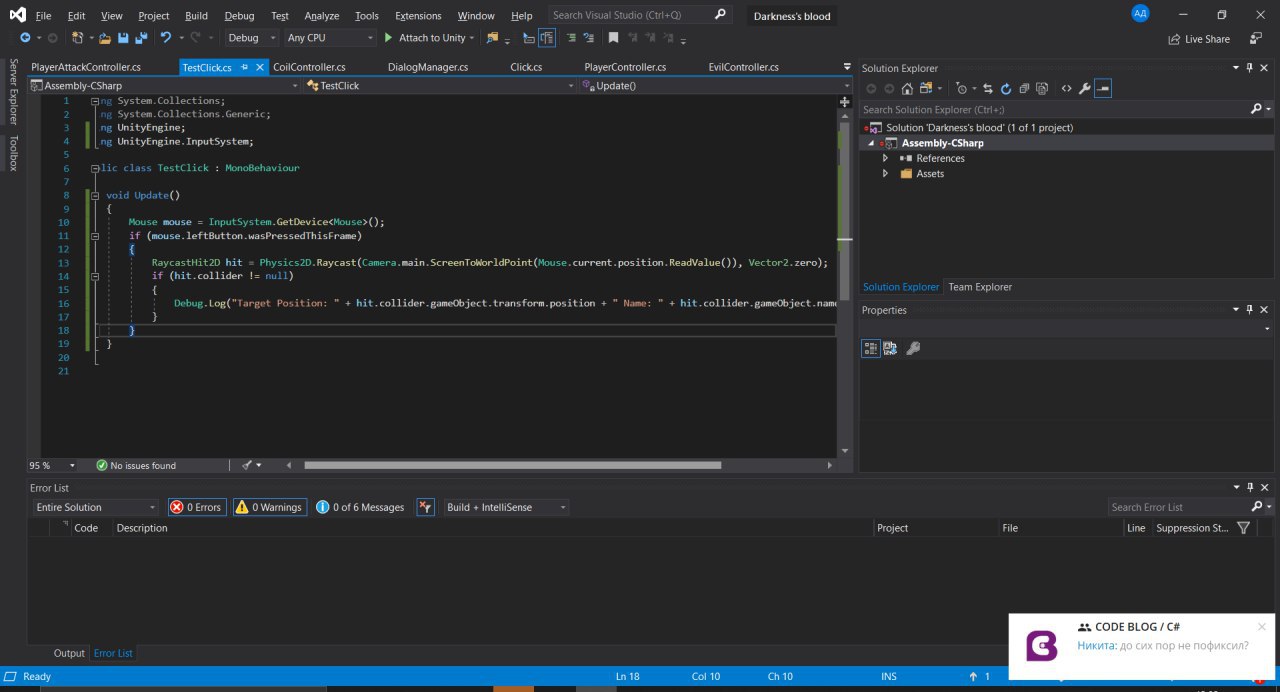The image size is (1280, 692).
Task: Open the Build + IntelliSense dropdown
Action: pyautogui.click(x=505, y=507)
